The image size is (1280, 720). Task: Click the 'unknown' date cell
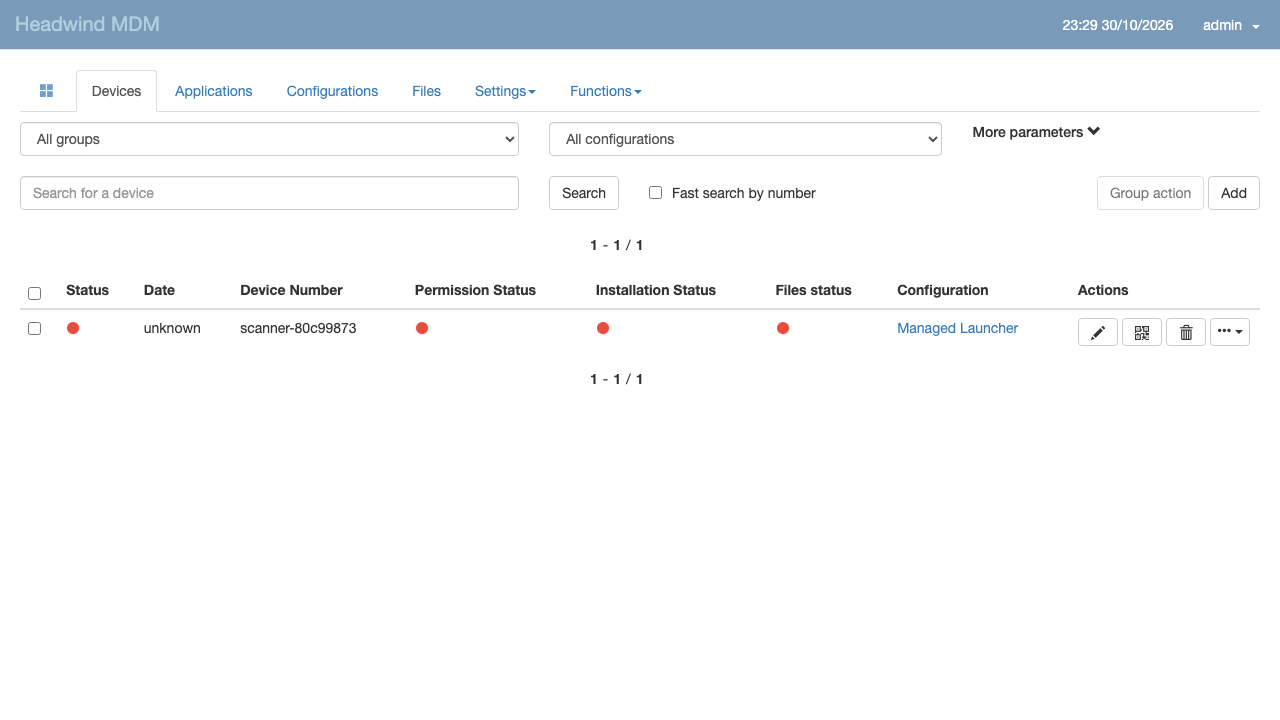point(172,328)
